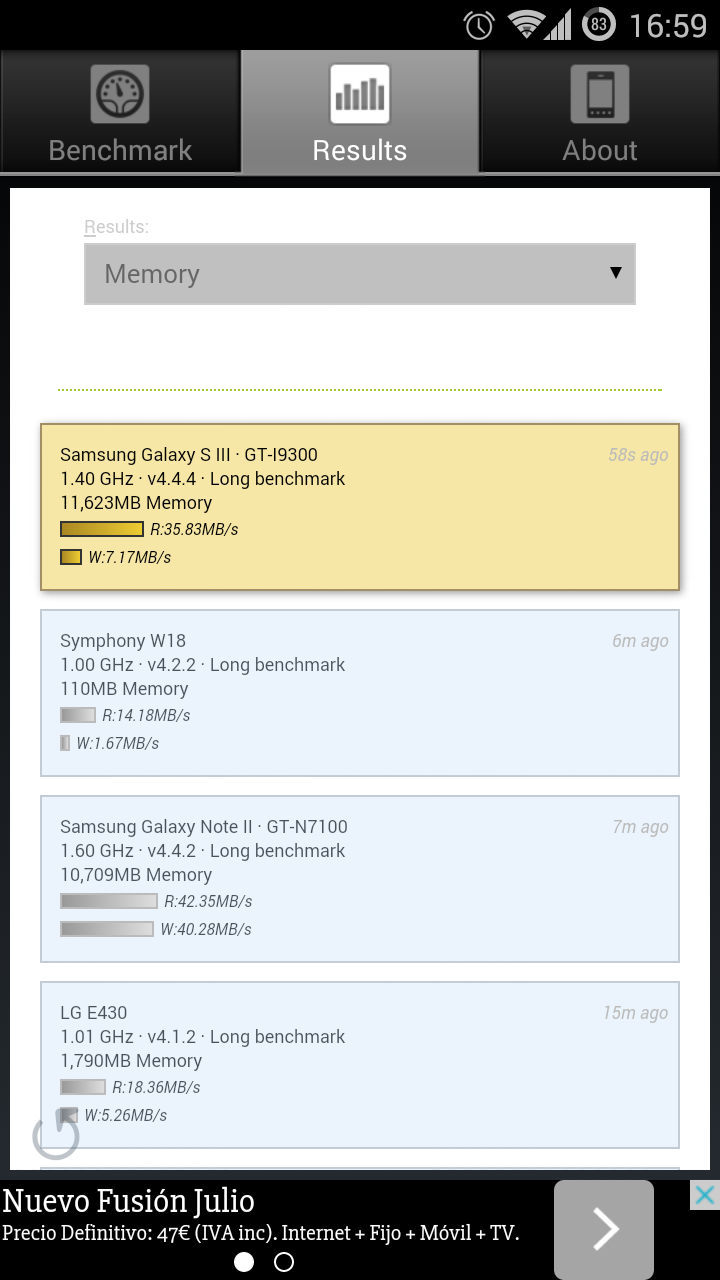Open the Samsung Galaxy Note II result
This screenshot has height=1280, width=720.
pos(360,878)
